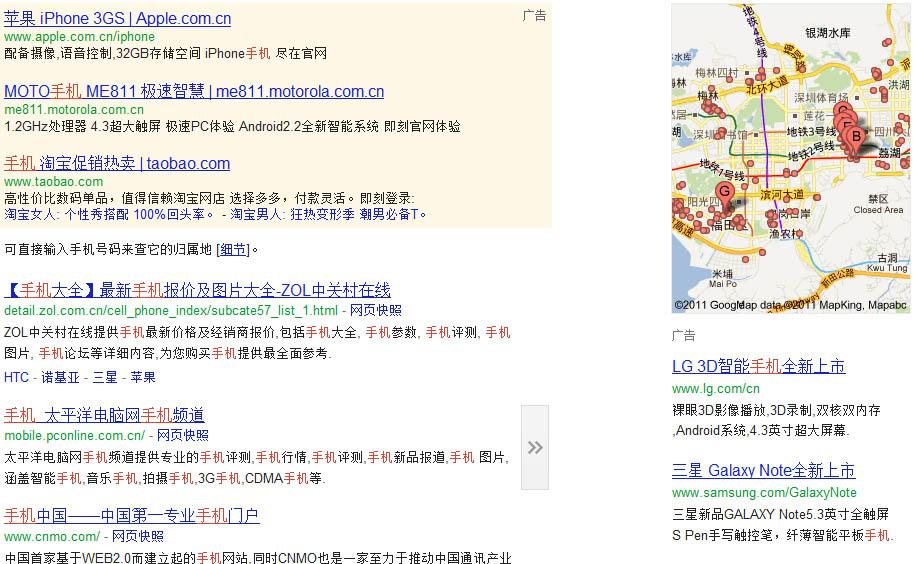Click the double-arrow preview button beside the pconline result
Viewport: 916px width, 564px height.
tap(535, 448)
